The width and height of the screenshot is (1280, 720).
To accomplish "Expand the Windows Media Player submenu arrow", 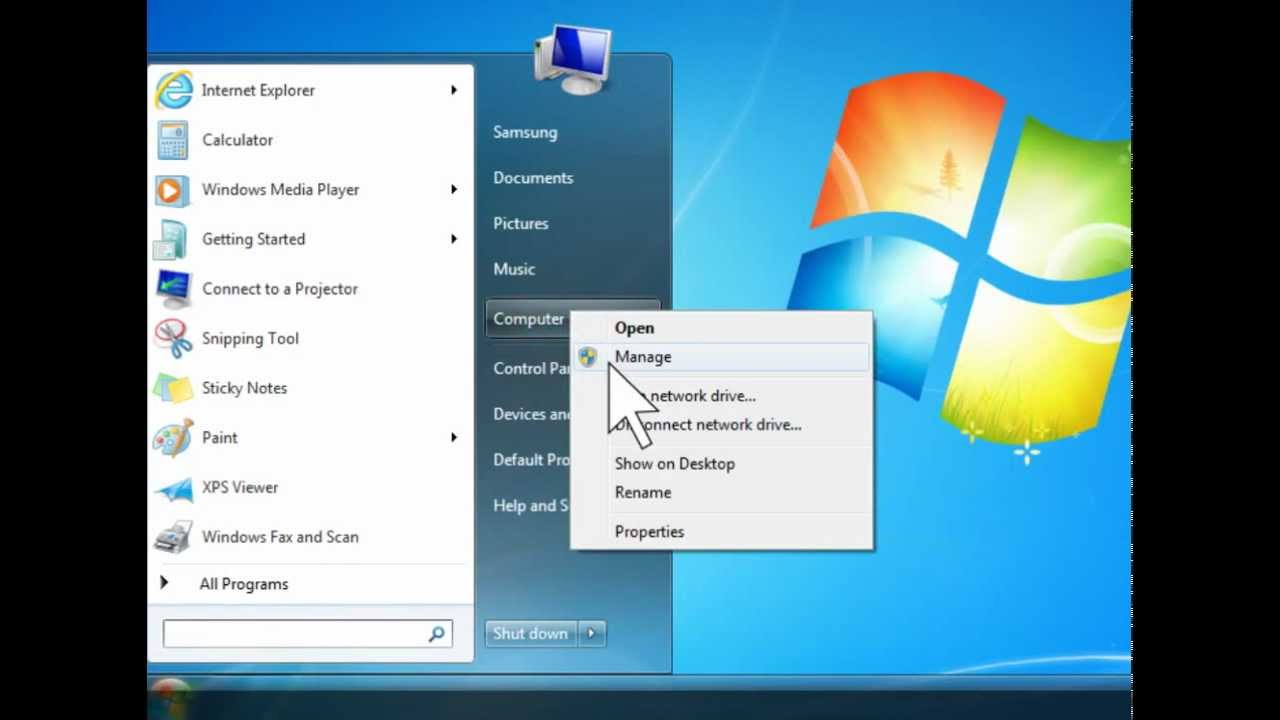I will point(454,189).
